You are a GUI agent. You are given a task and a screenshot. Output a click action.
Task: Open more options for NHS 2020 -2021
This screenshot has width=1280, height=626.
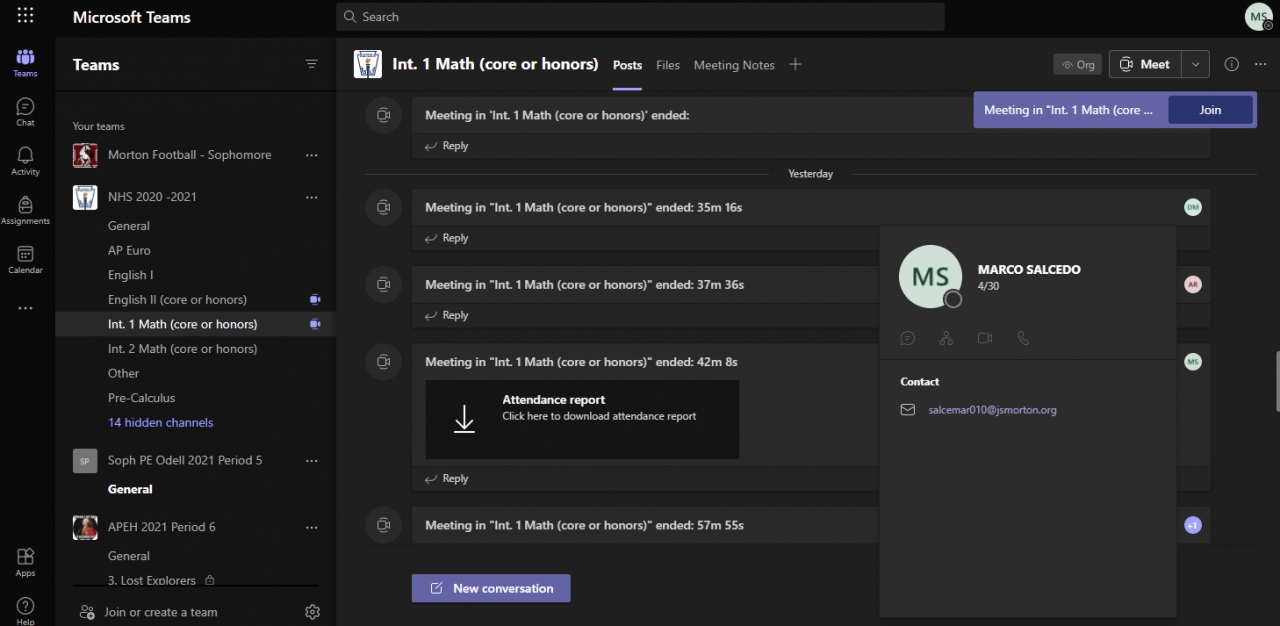(x=311, y=197)
